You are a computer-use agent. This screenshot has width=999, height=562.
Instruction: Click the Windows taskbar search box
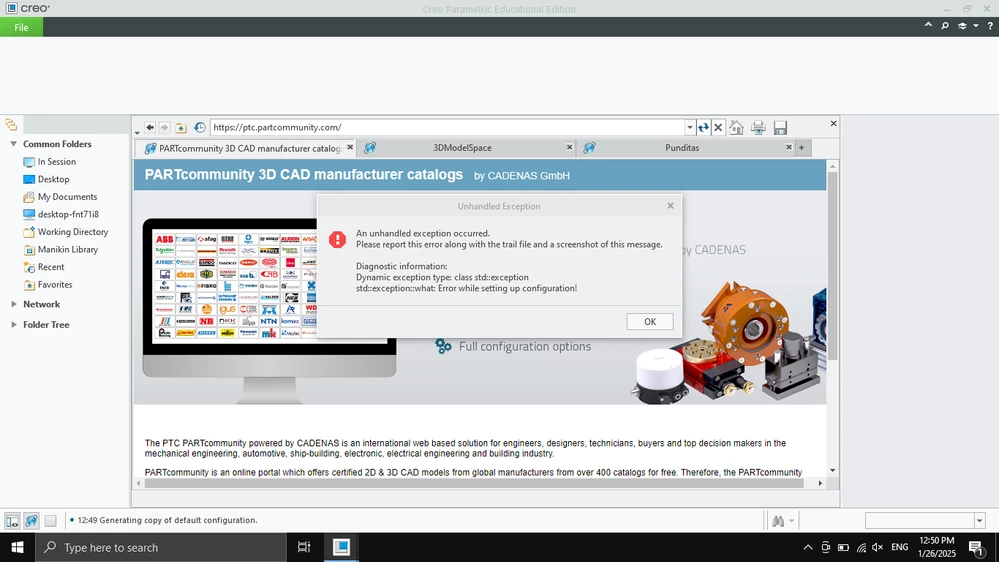(x=161, y=547)
